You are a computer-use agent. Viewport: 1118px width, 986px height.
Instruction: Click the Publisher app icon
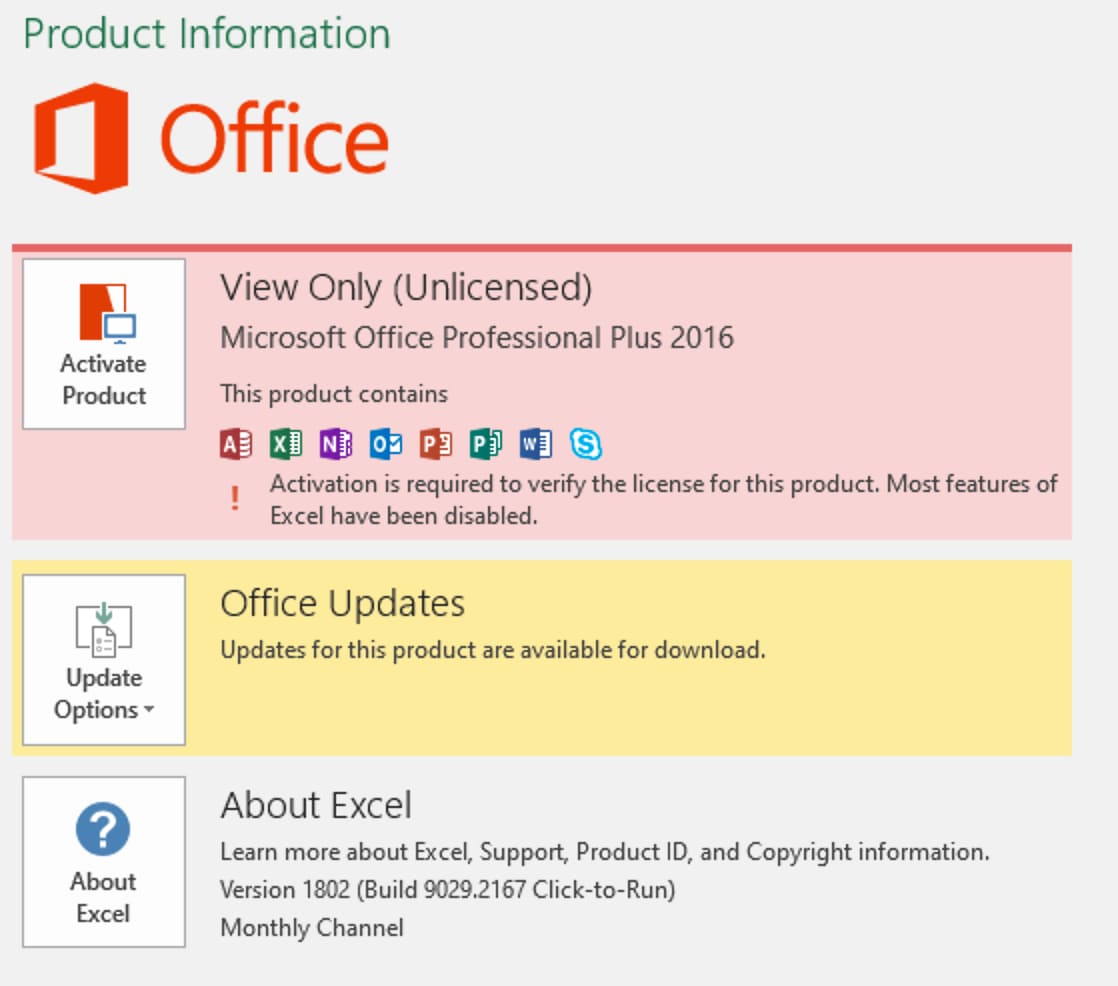486,443
